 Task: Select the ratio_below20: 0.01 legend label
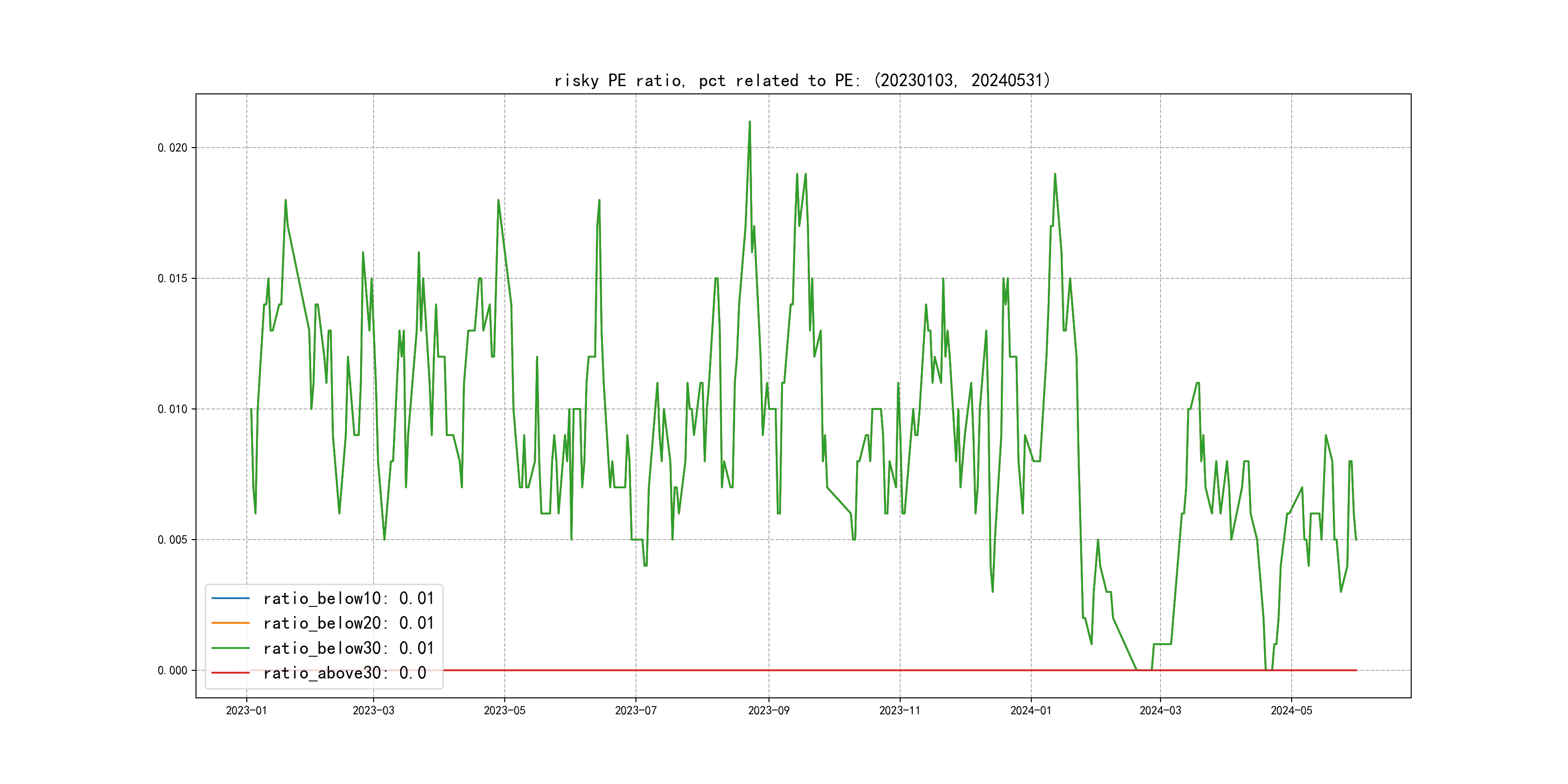click(348, 623)
